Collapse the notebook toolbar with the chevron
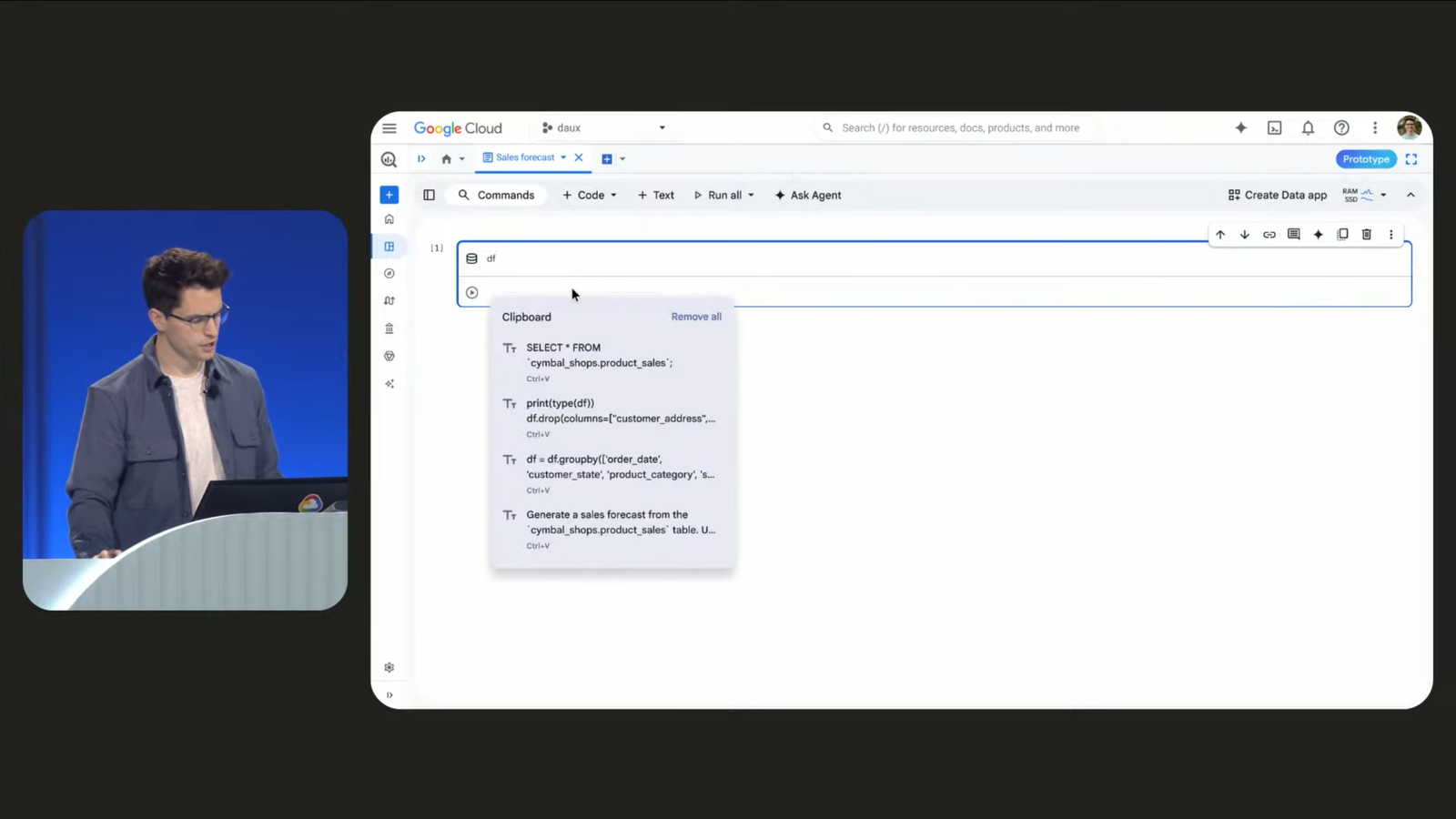1456x819 pixels. (1410, 195)
